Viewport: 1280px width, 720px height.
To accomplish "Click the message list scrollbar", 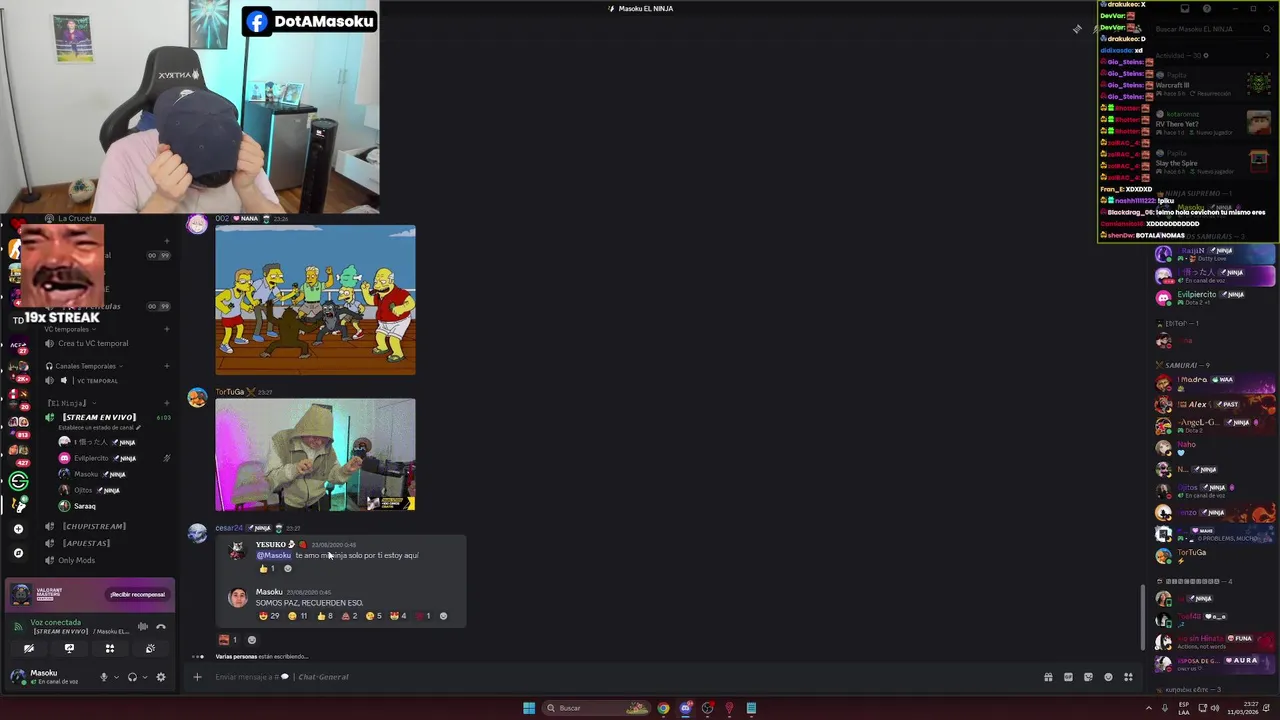I will [1143, 616].
